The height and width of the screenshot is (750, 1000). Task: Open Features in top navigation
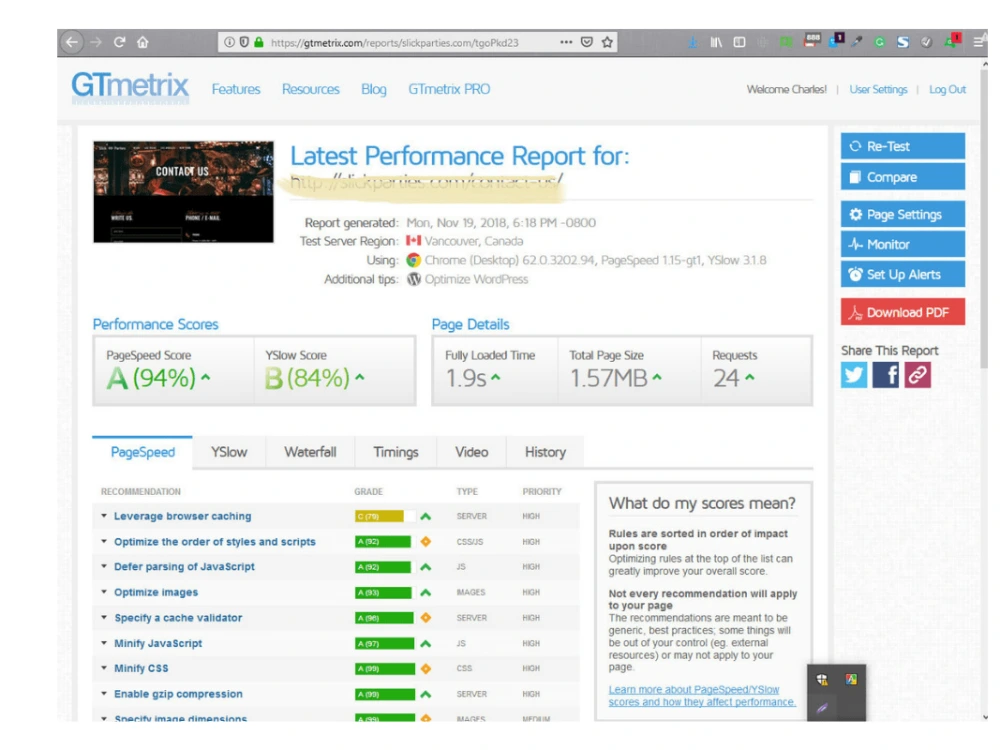[x=236, y=89]
